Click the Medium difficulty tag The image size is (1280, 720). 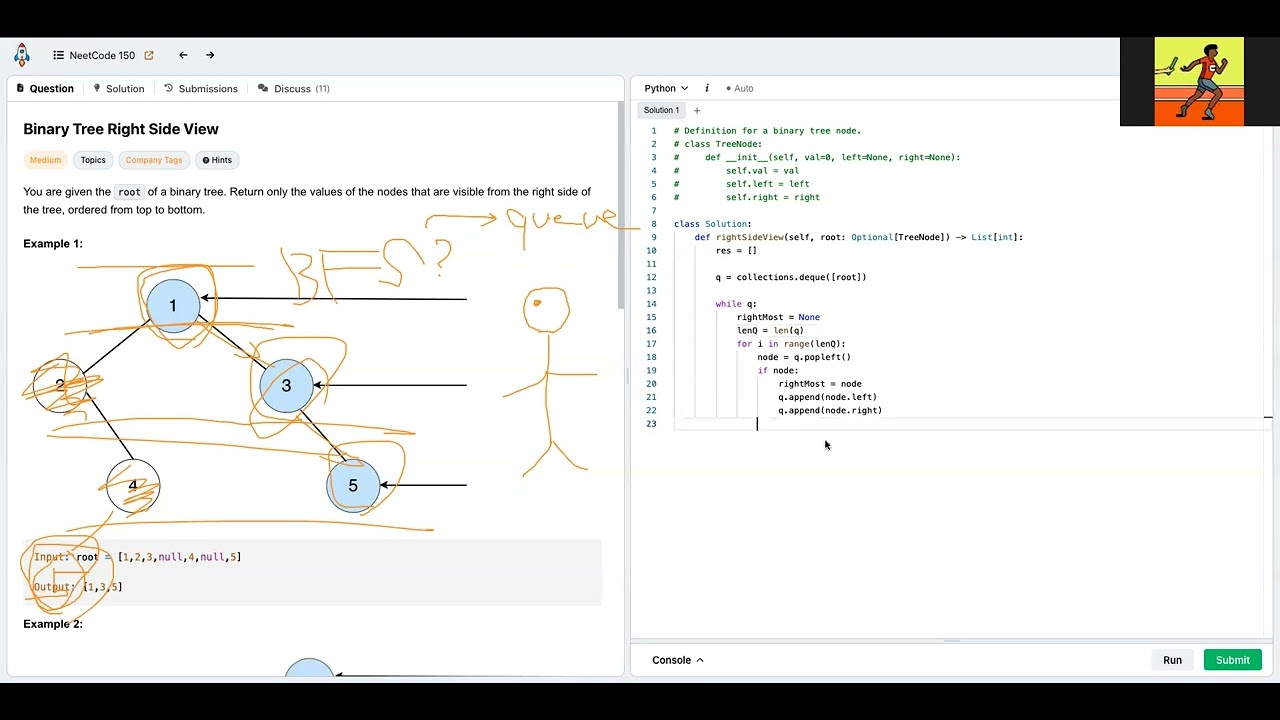pos(45,160)
